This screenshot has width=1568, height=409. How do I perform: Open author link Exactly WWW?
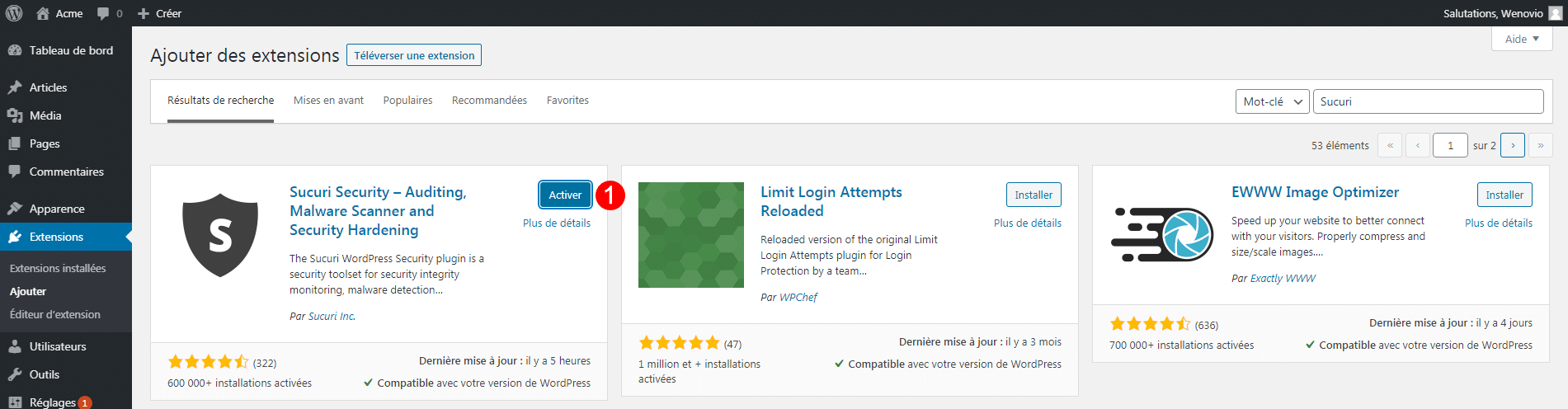point(1283,278)
